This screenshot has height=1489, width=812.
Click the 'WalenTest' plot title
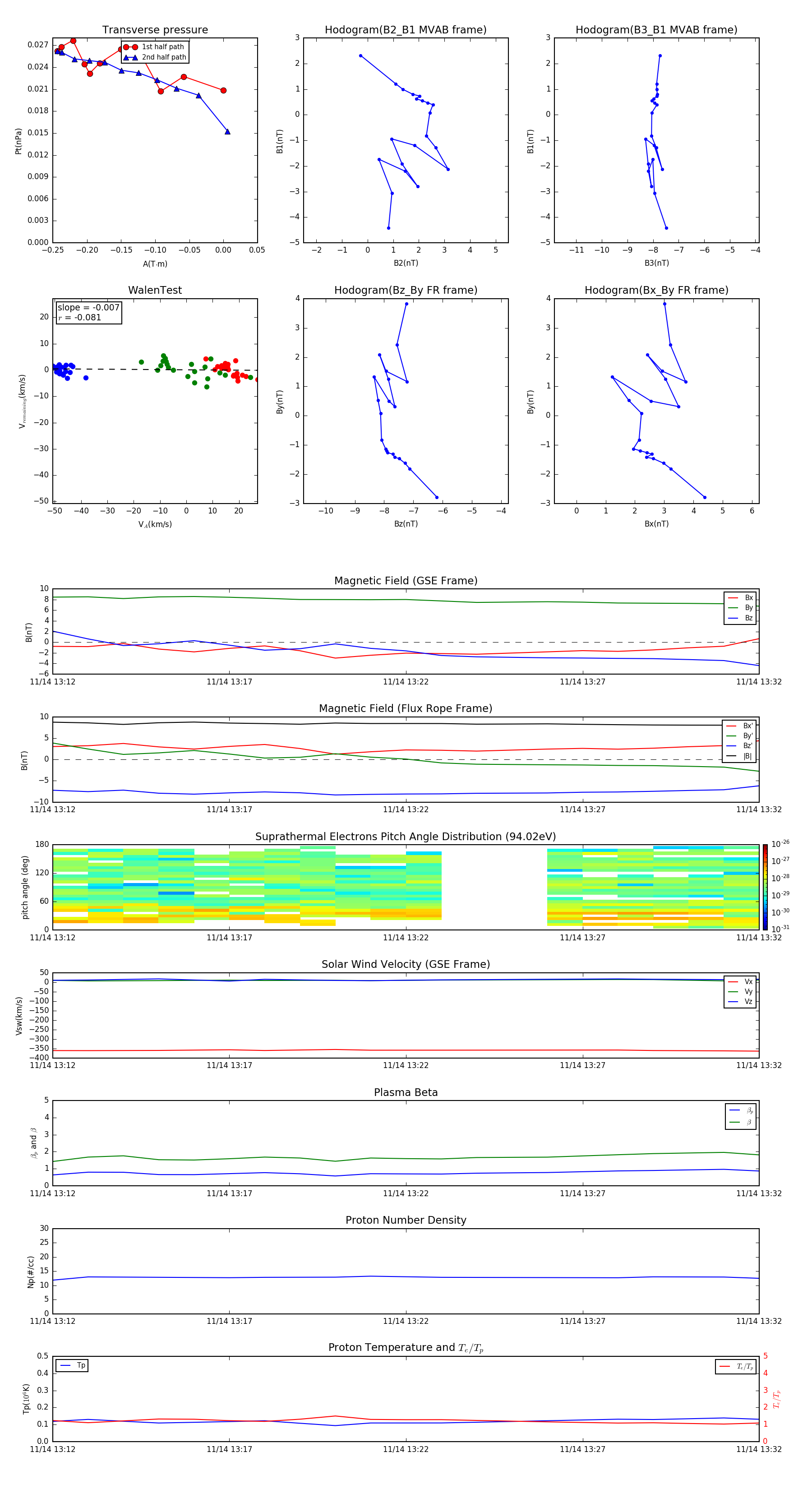click(x=155, y=290)
